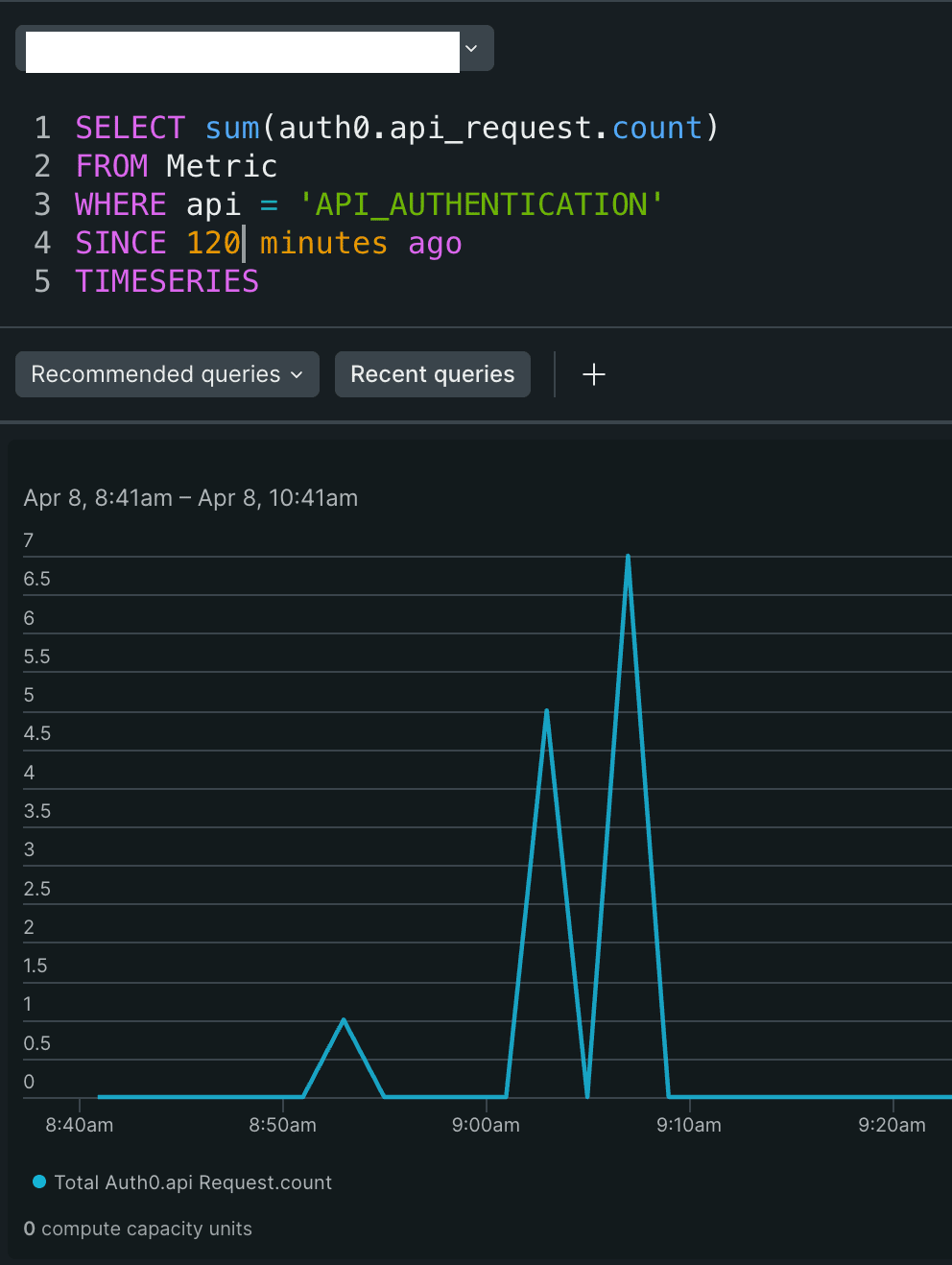Image resolution: width=952 pixels, height=1265 pixels.
Task: Click the 'API_AUTHENTICATION' string literal
Action: point(480,203)
